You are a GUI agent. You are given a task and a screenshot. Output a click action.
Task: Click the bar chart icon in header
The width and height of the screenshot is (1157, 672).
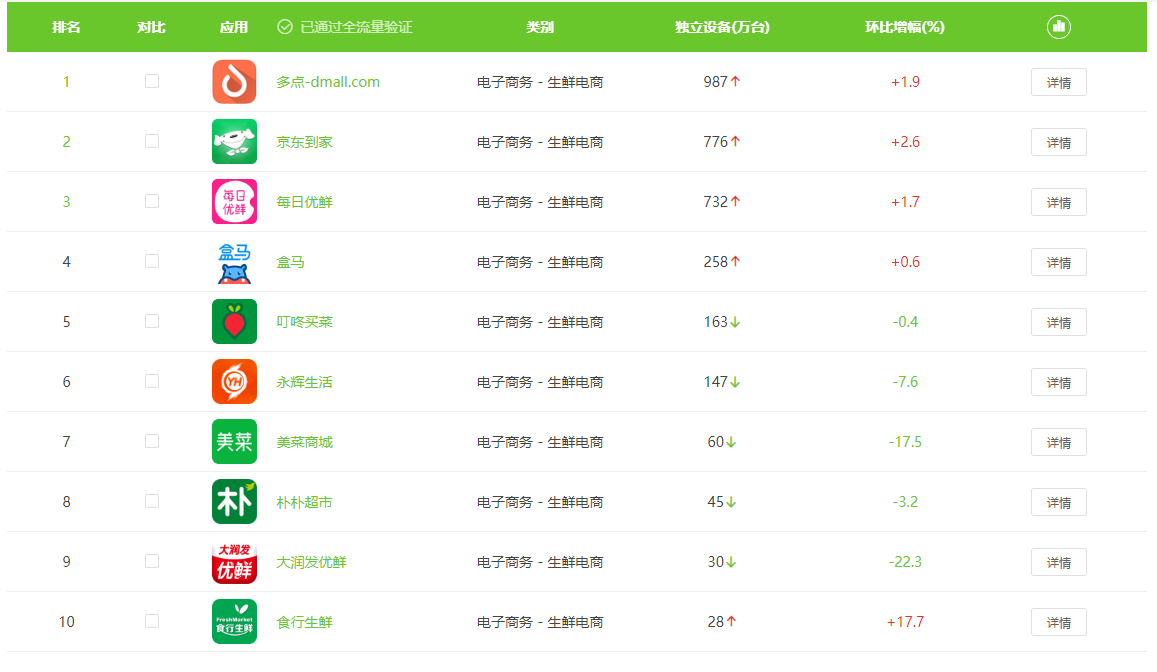tap(1058, 27)
